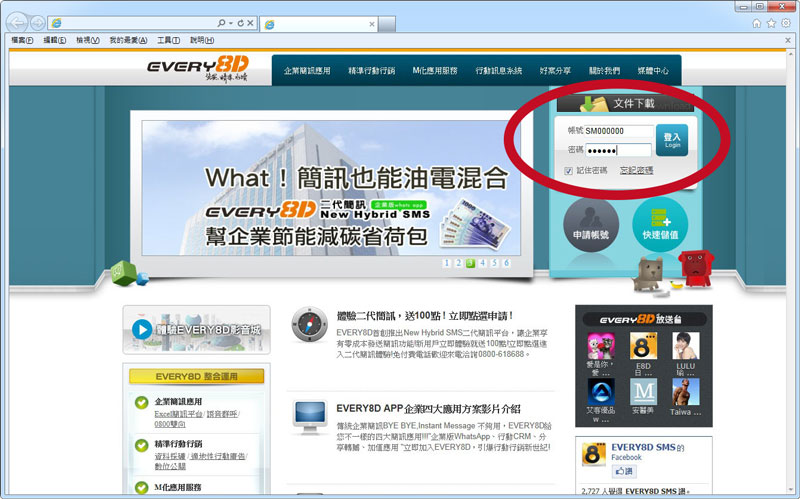
Task: Open the 檢視(V) menu
Action: point(88,40)
